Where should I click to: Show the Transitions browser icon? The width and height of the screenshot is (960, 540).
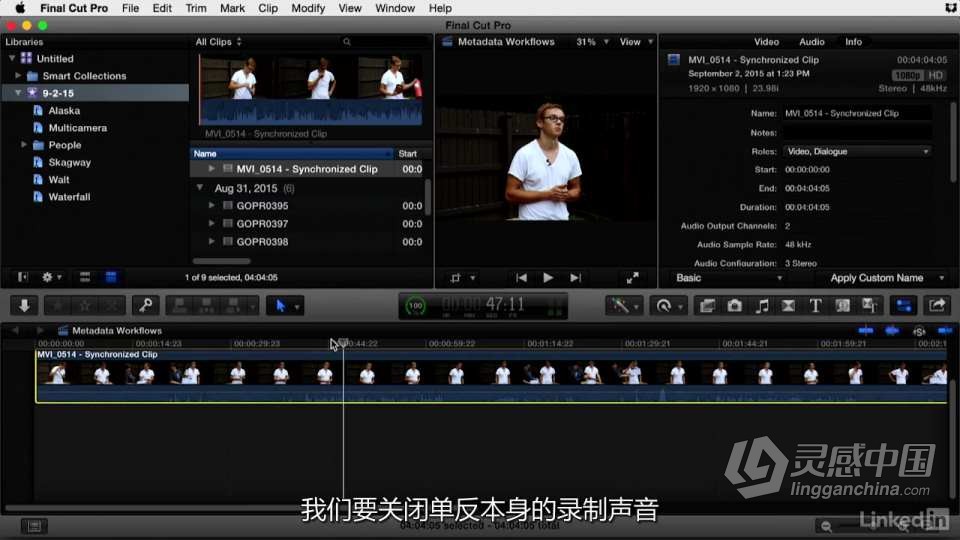[x=789, y=306]
